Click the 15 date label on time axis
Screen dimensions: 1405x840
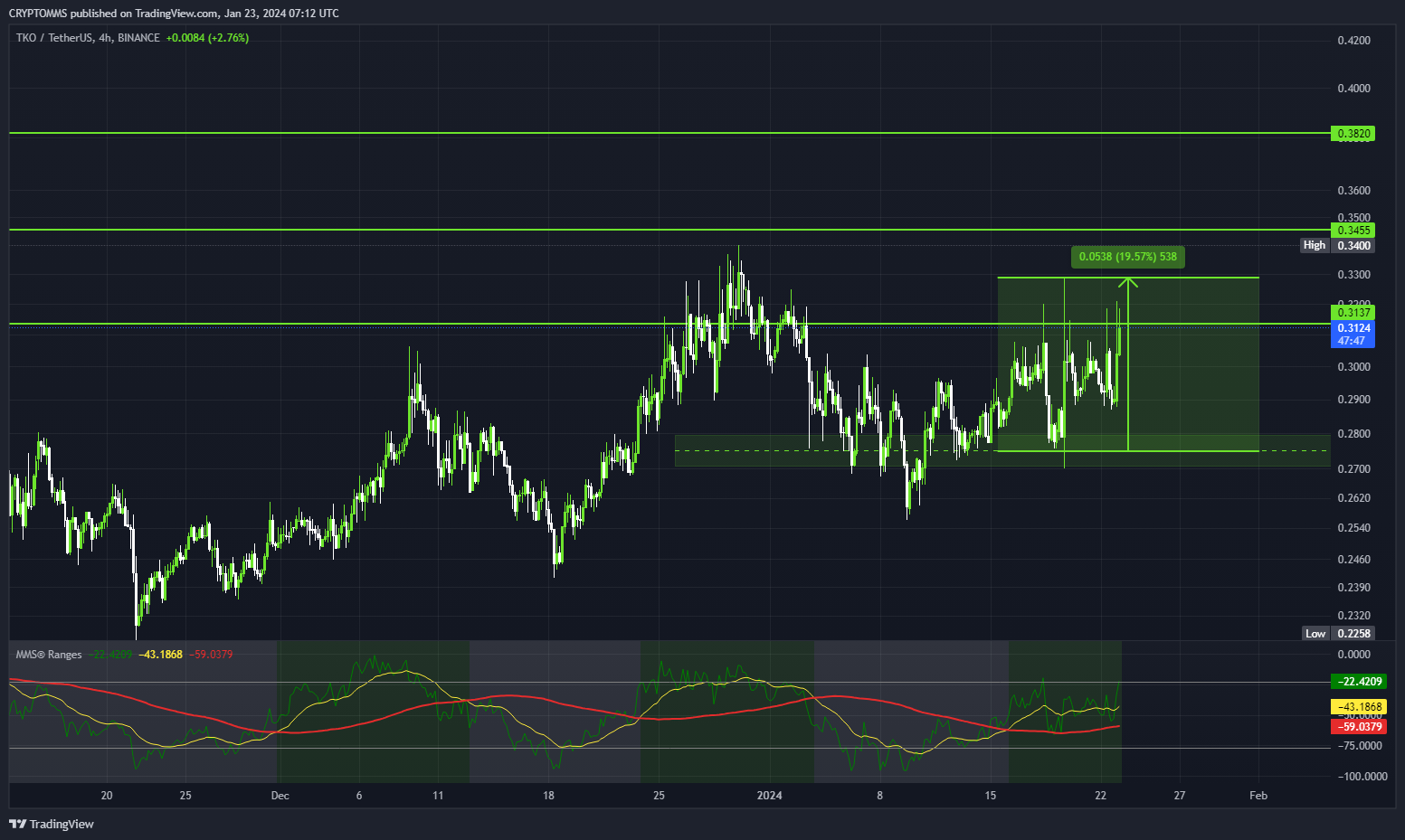pyautogui.click(x=991, y=796)
